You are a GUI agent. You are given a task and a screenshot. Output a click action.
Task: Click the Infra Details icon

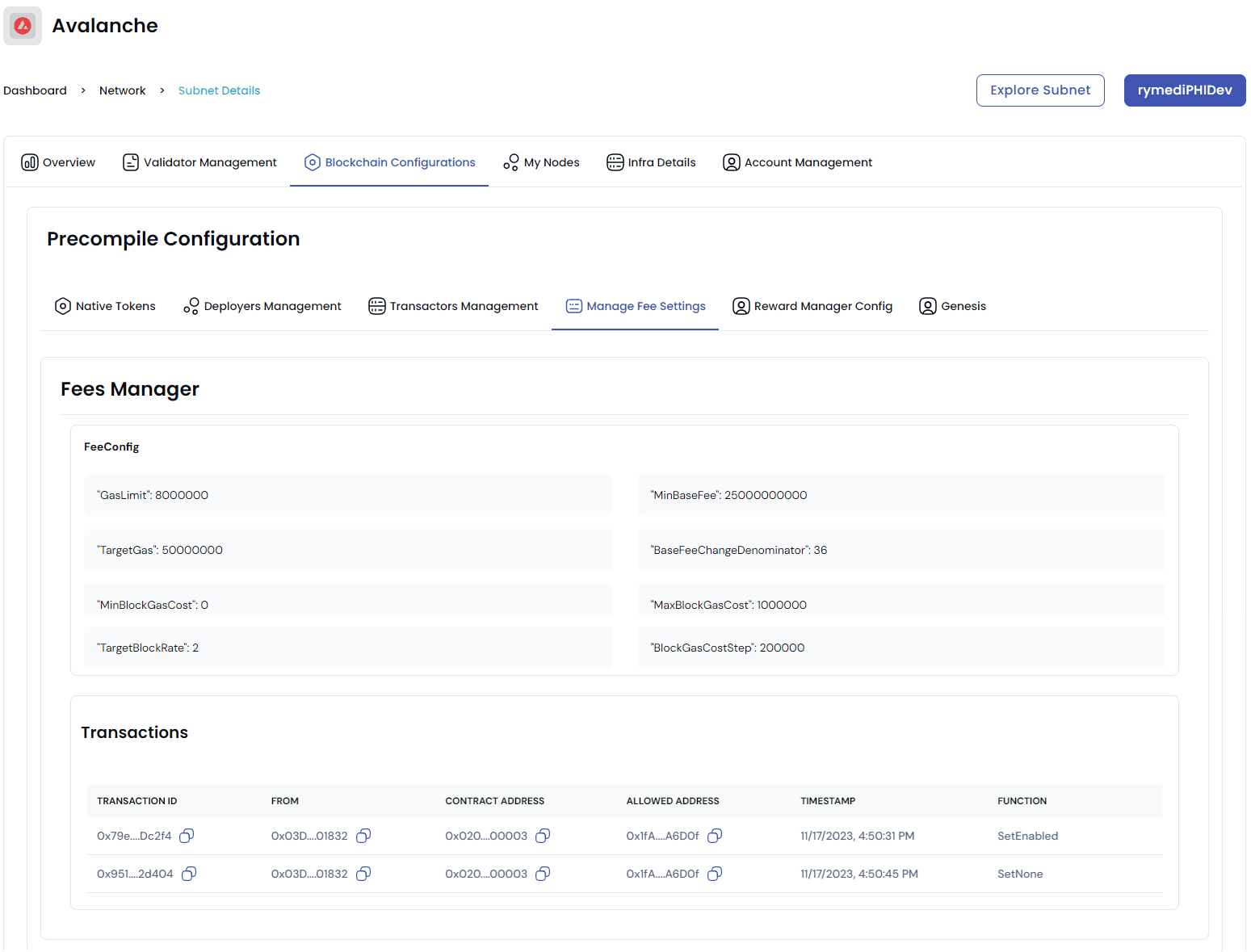615,162
